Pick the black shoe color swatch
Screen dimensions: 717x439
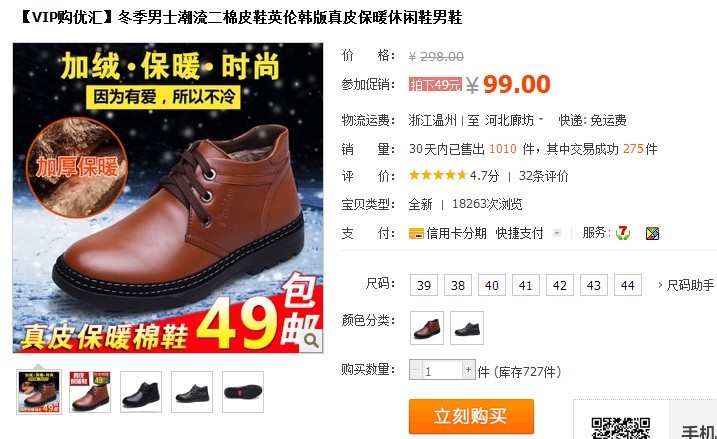pos(467,328)
